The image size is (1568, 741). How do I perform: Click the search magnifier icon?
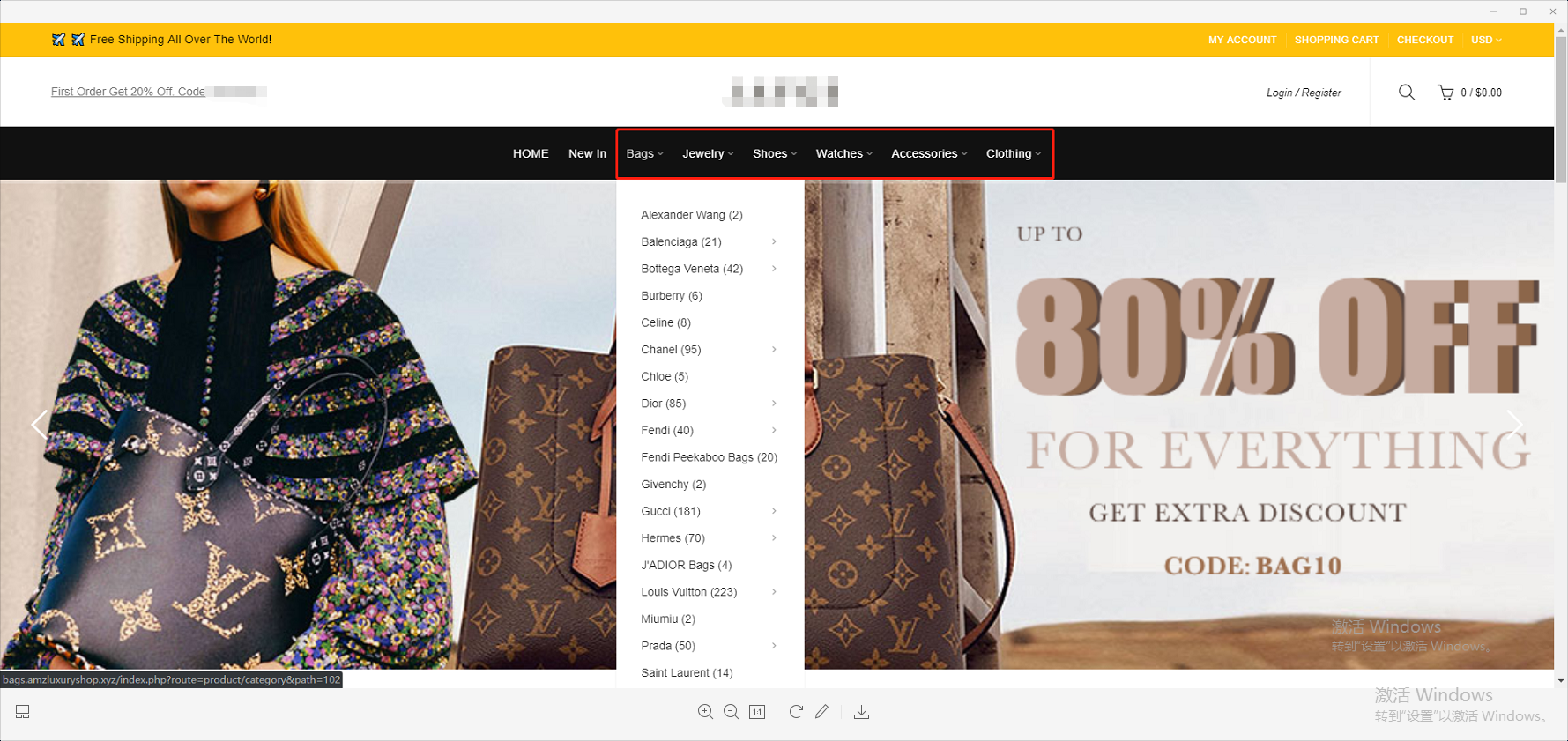(x=1407, y=92)
